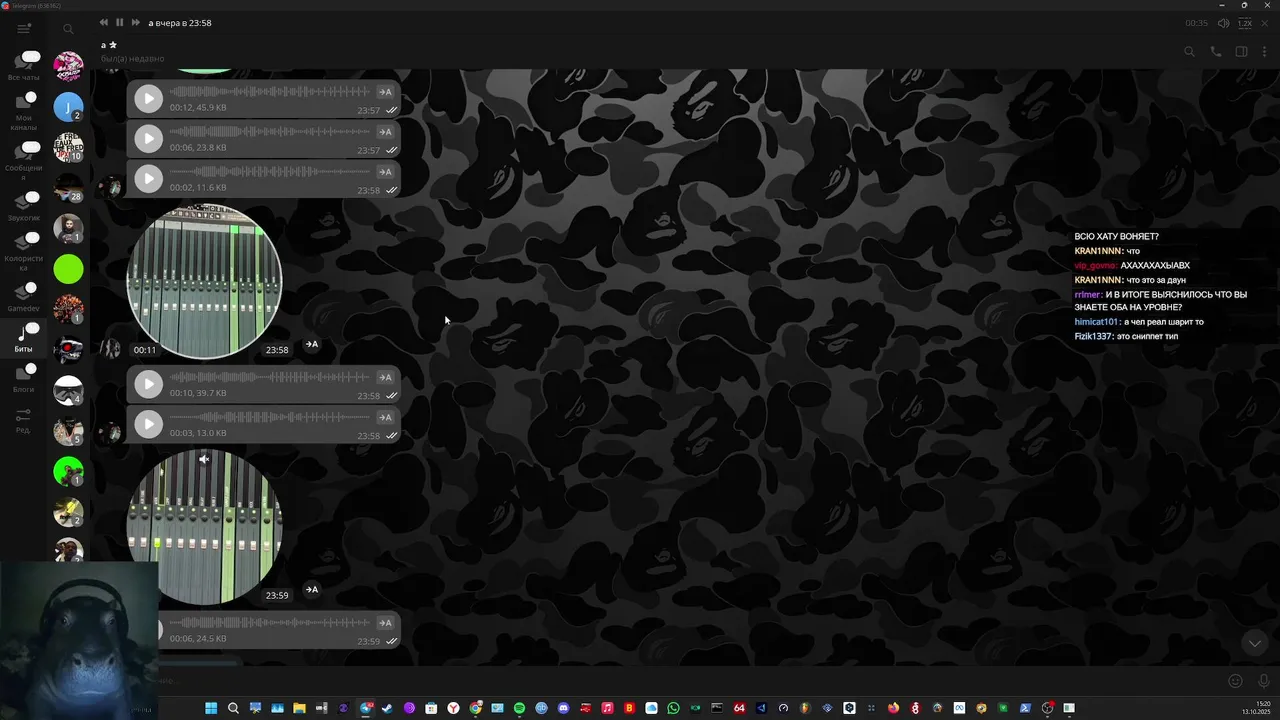Transcribe the 23:58 round video message
The width and height of the screenshot is (1280, 720).
tap(312, 344)
